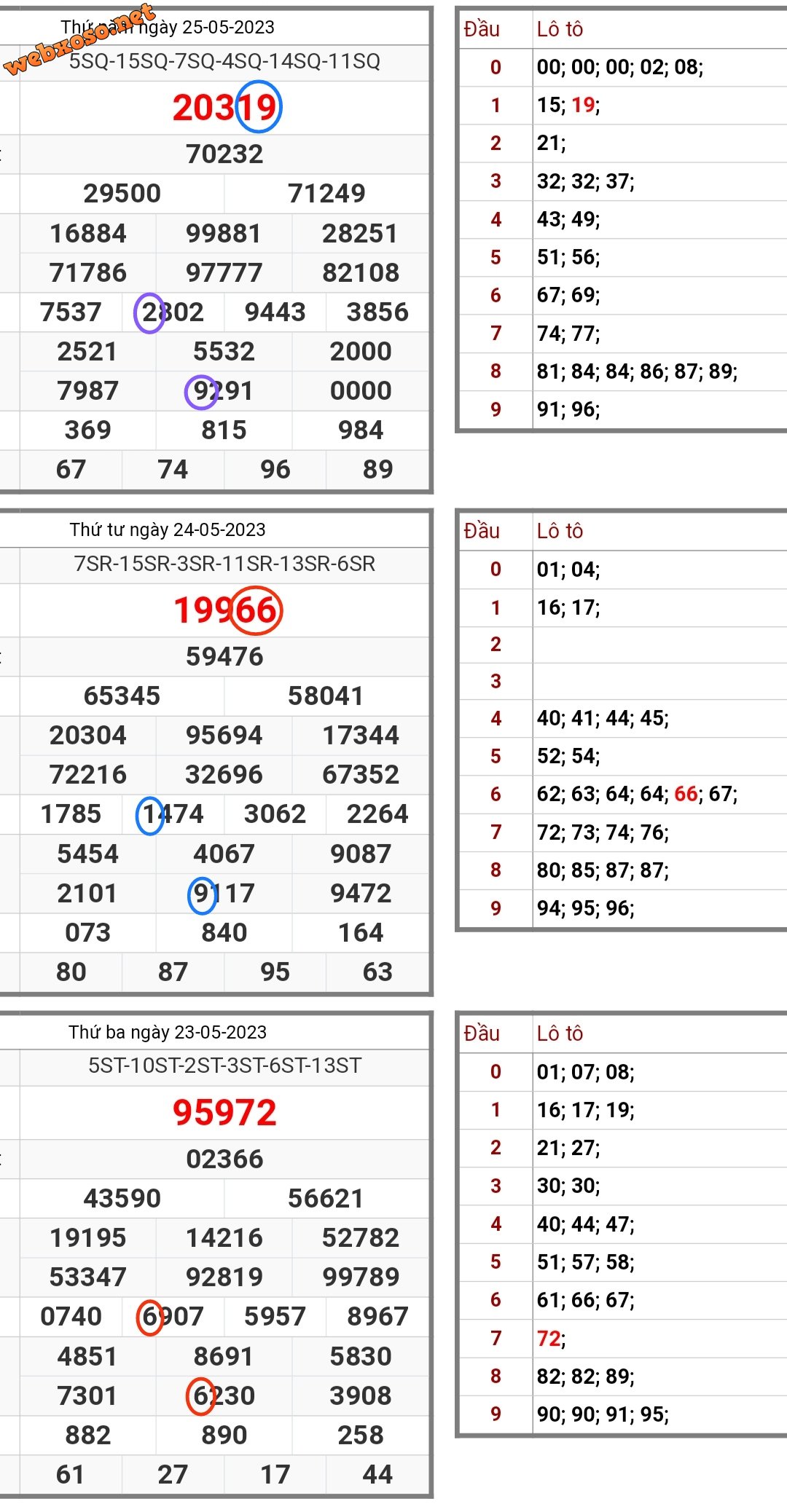Select the lô tô row '00; 00; 00; 02; 08;'
787x1512 pixels.
620,67
